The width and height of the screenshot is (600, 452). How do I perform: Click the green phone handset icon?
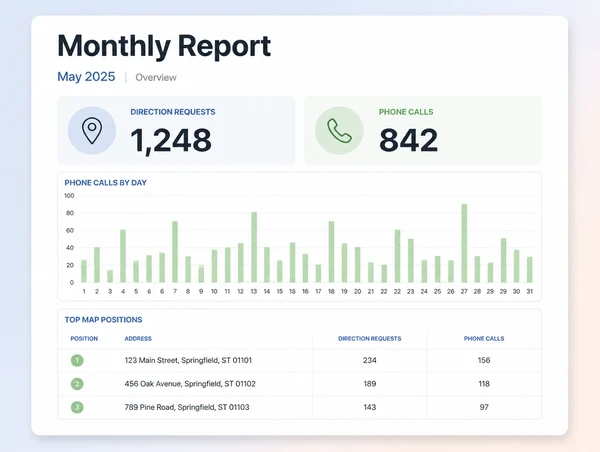(339, 131)
